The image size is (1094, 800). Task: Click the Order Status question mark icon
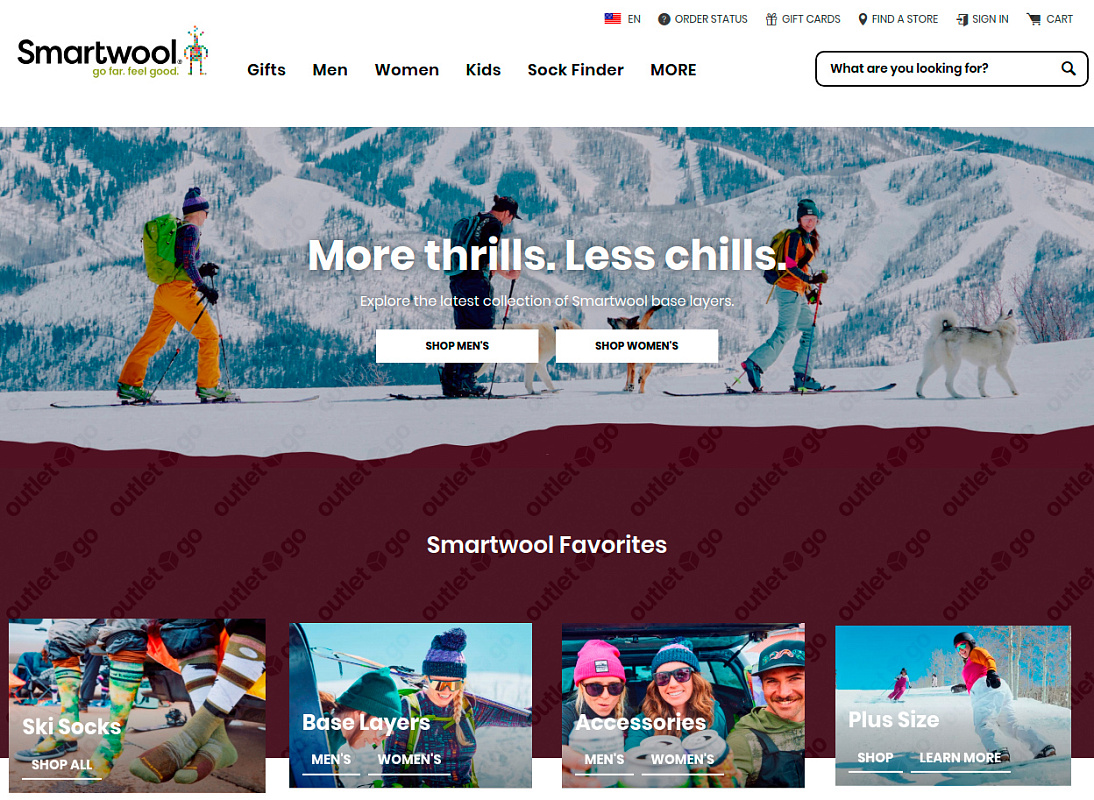pos(664,20)
